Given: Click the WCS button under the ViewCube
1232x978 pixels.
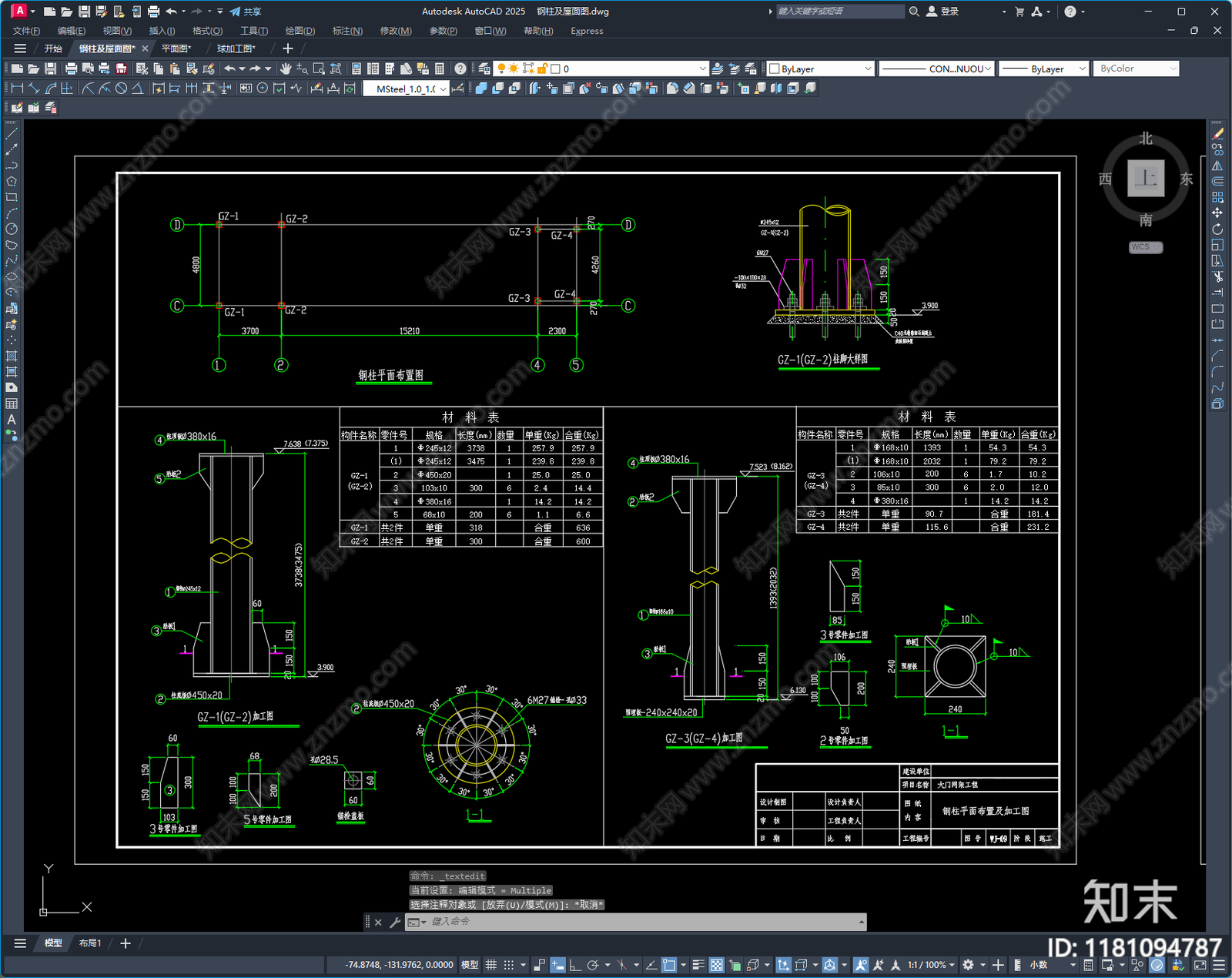Looking at the screenshot, I should (1146, 247).
